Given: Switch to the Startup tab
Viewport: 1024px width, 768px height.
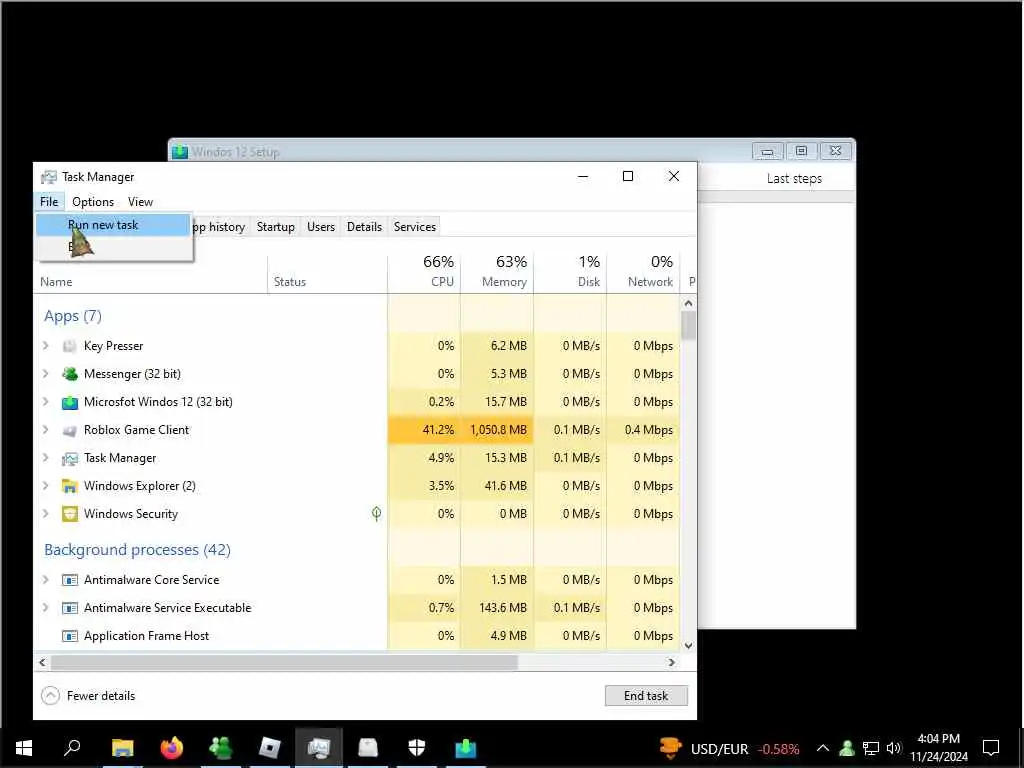Looking at the screenshot, I should tap(276, 227).
